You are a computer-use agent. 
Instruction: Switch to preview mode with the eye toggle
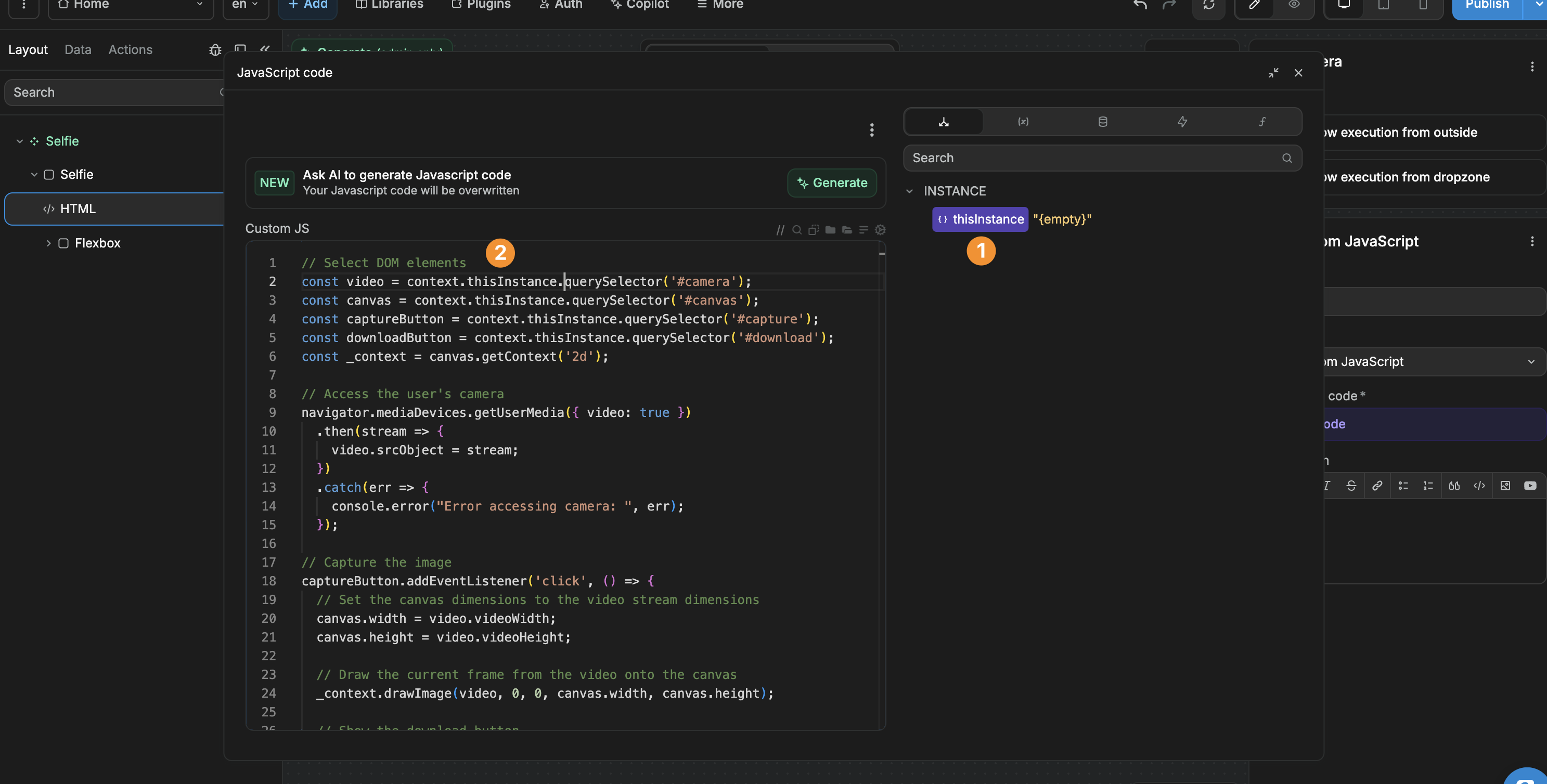[x=1295, y=5]
